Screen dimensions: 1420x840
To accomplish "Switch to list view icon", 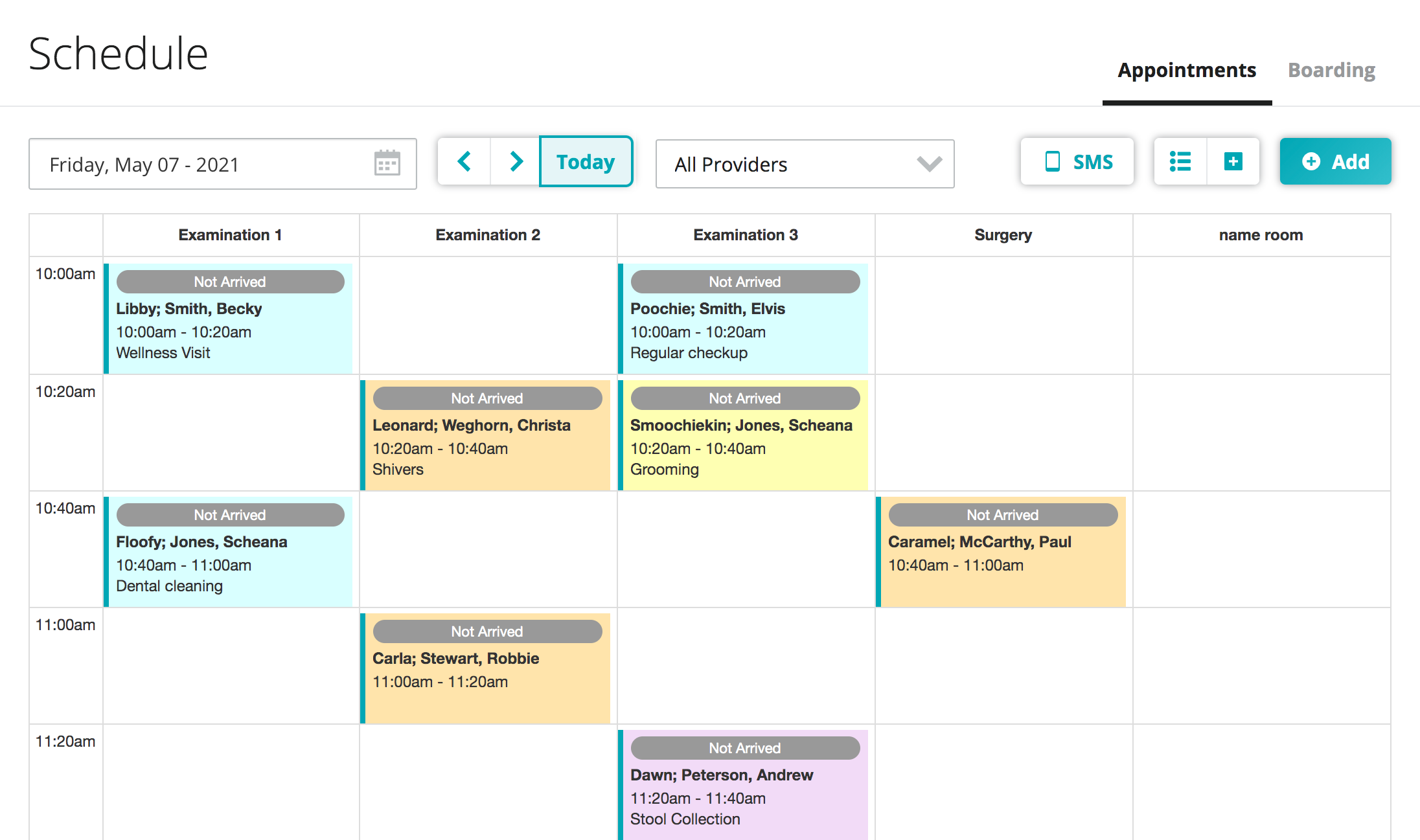I will click(x=1180, y=161).
